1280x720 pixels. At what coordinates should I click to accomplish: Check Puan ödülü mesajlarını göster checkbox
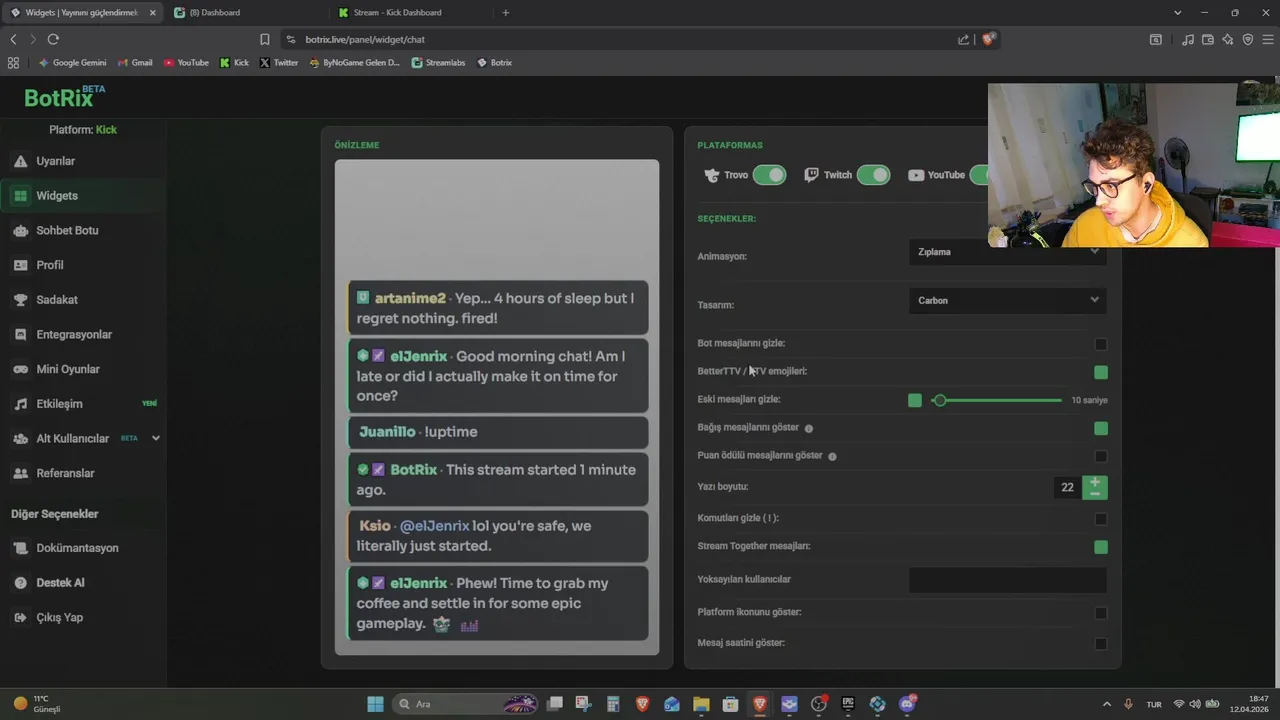[1101, 456]
